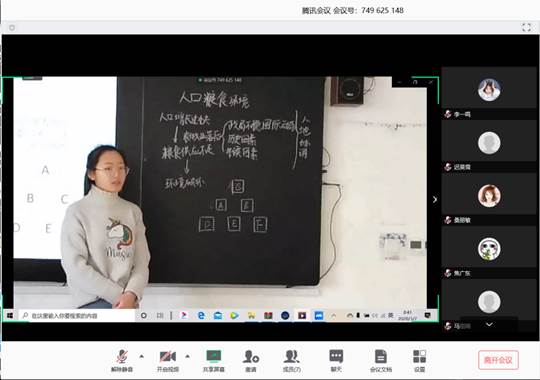Select participant 袁丽敏's avatar
The image size is (540, 380).
(489, 196)
